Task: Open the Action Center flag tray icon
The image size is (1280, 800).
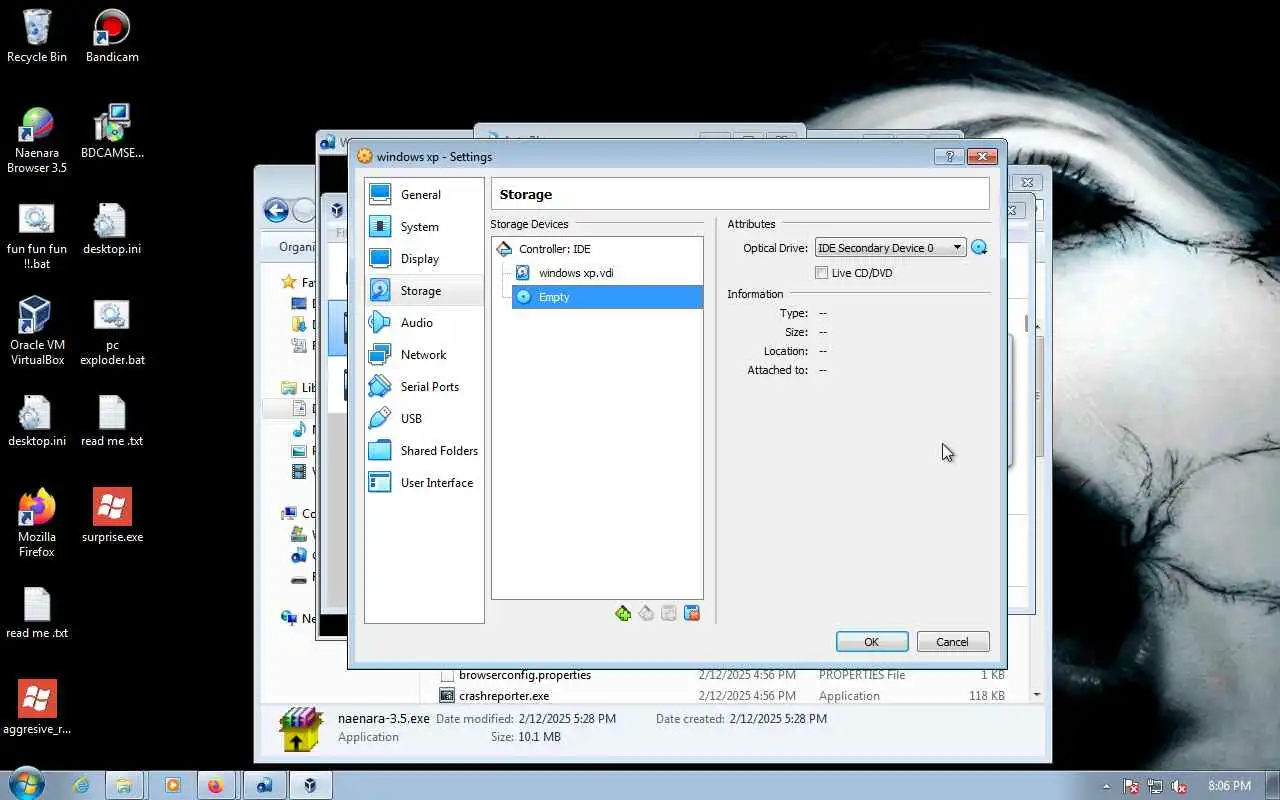Action: [x=1131, y=786]
